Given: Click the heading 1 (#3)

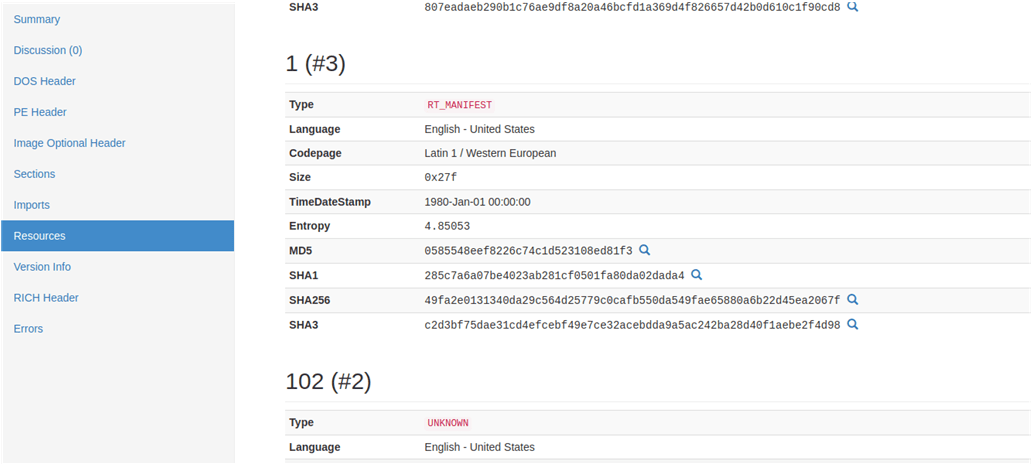Looking at the screenshot, I should click(x=316, y=64).
